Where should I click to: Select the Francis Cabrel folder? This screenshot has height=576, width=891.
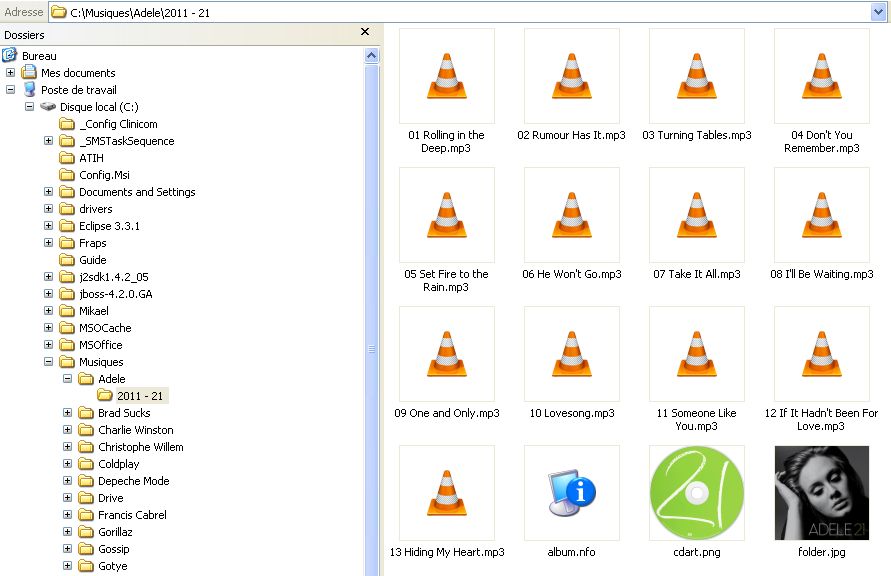tap(132, 515)
